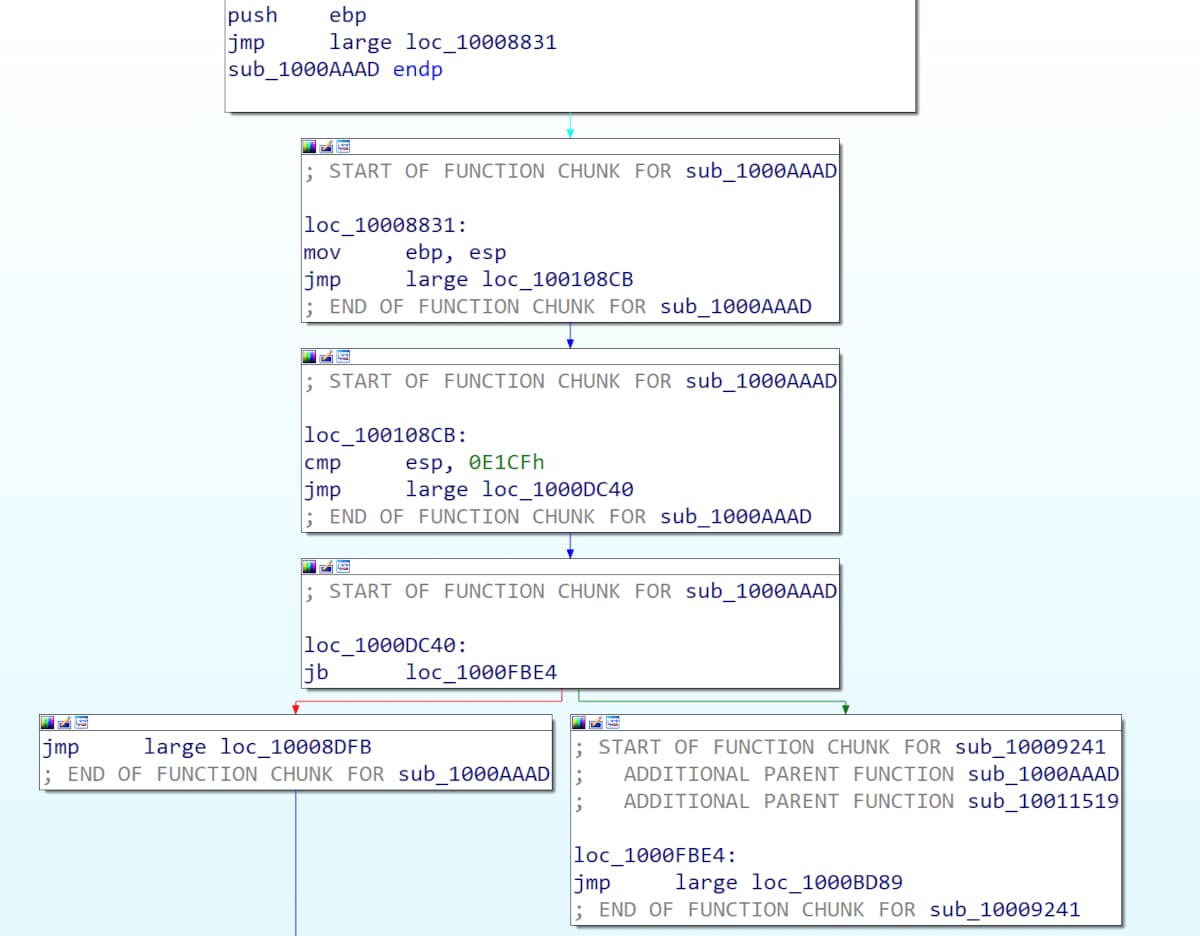Click the sub_1000AAAD endp line
This screenshot has width=1200, height=936.
point(334,70)
